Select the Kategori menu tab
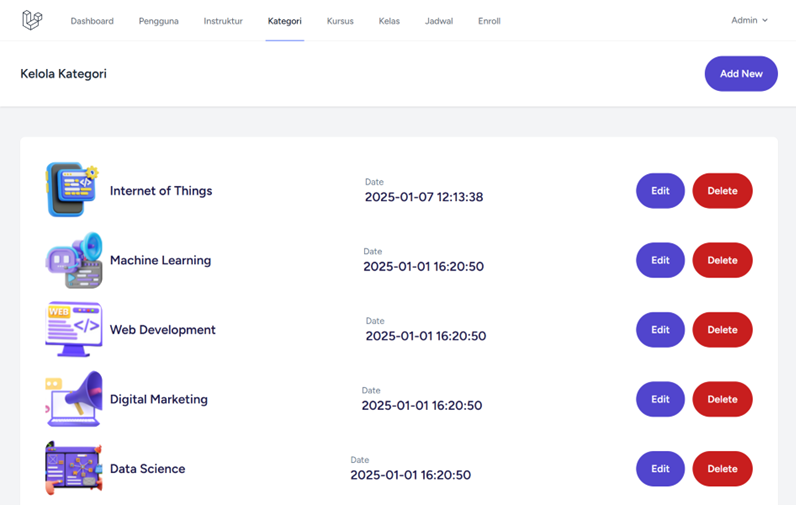The image size is (796, 505). click(x=284, y=21)
